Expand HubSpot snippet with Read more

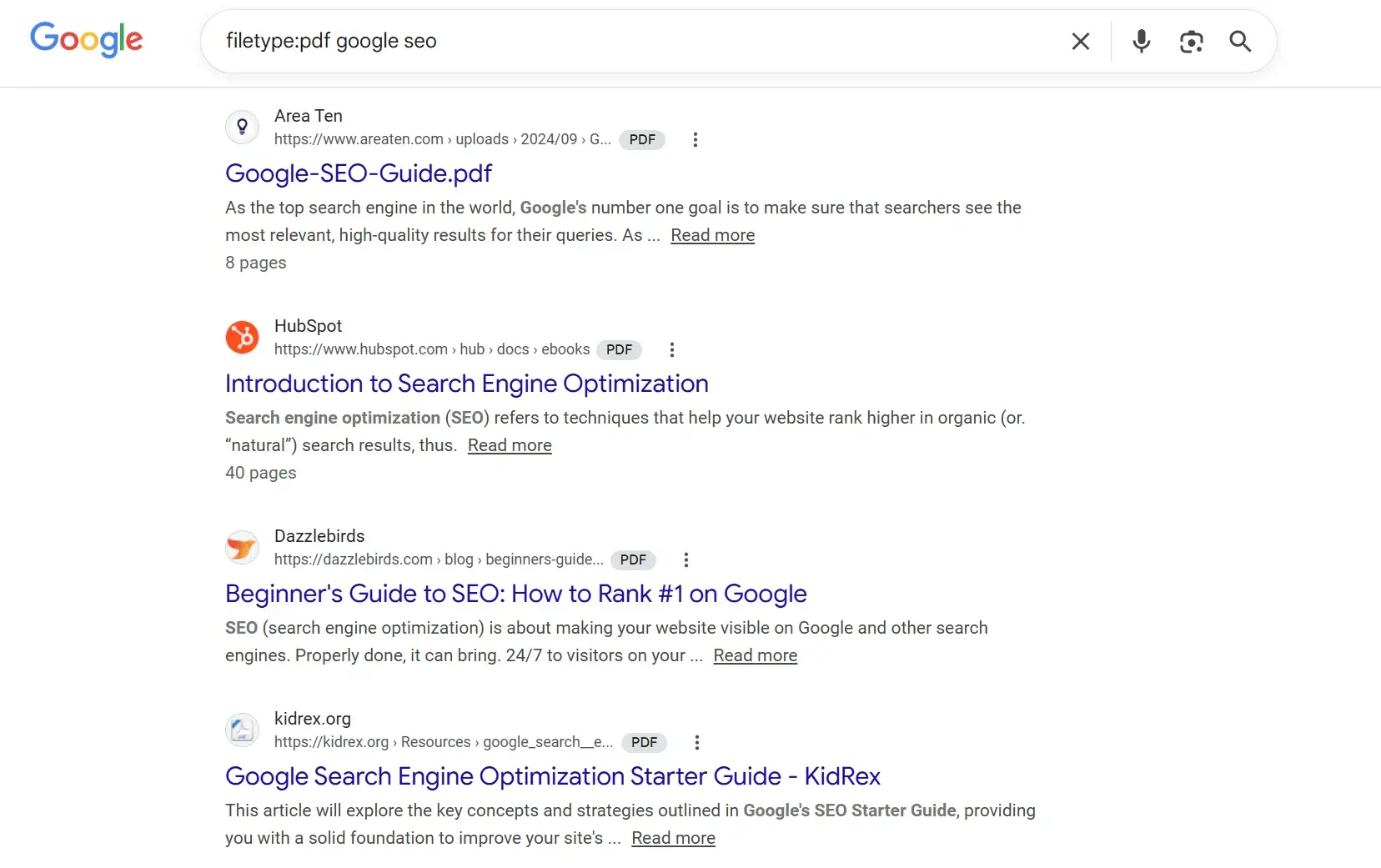510,445
